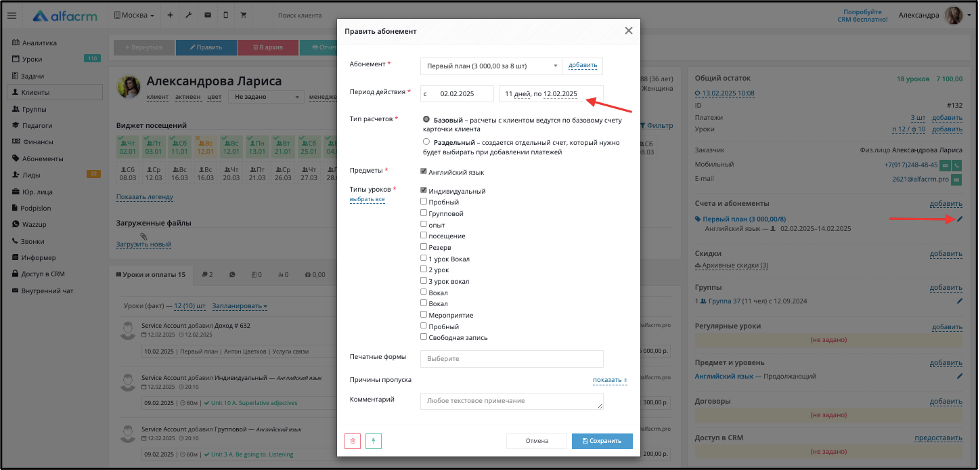Open the Не задано color dropdown
The height and width of the screenshot is (470, 979).
pyautogui.click(x=266, y=97)
